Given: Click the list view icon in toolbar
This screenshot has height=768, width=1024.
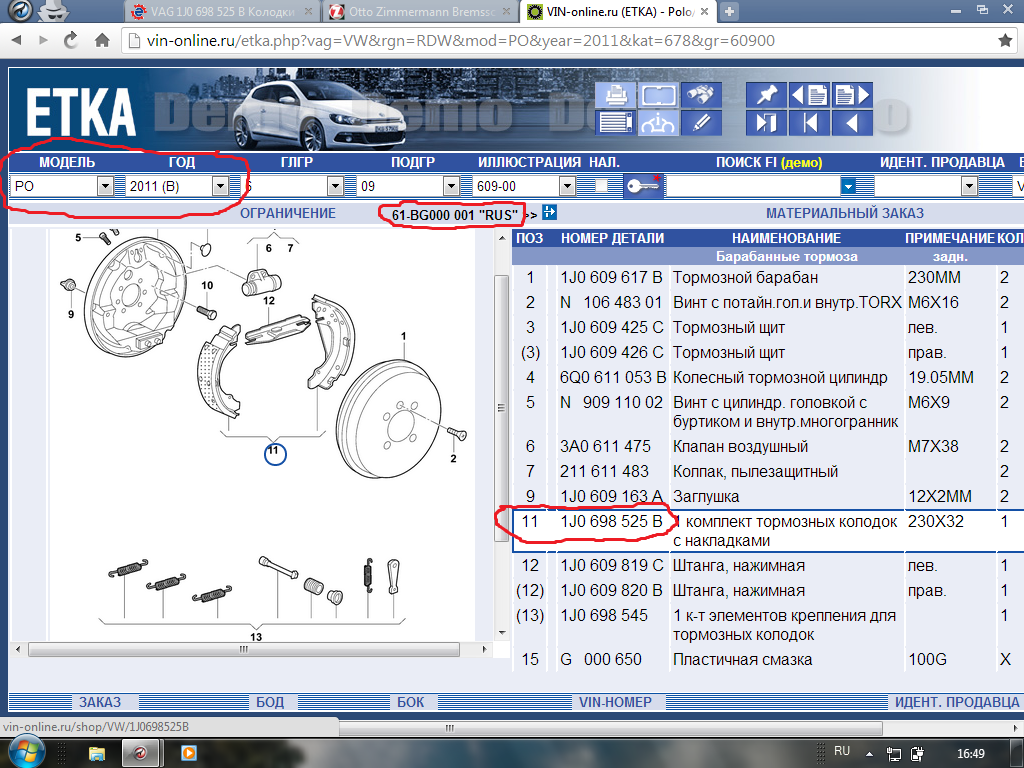Looking at the screenshot, I should [x=616, y=123].
